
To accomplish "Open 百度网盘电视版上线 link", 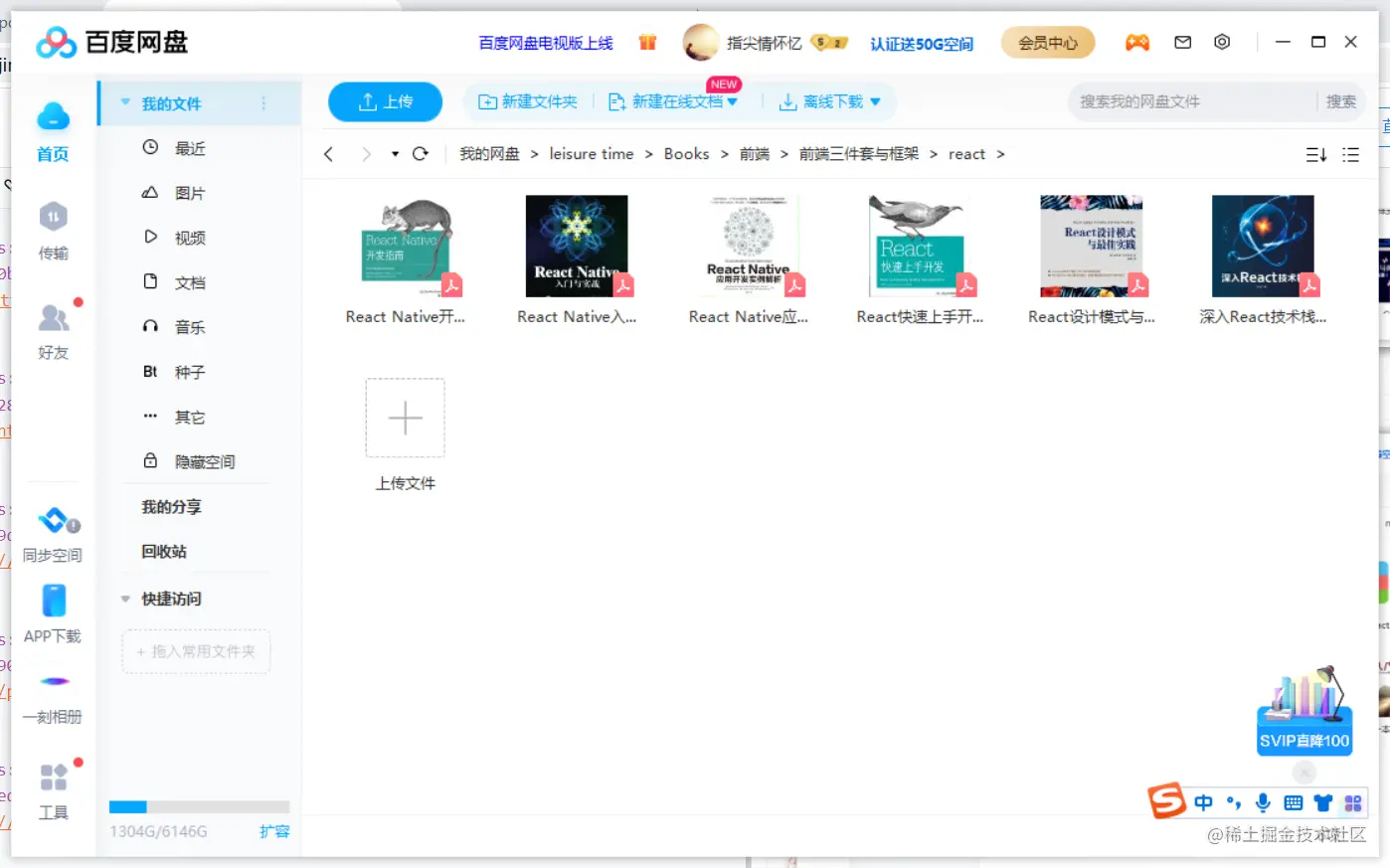I will point(546,43).
